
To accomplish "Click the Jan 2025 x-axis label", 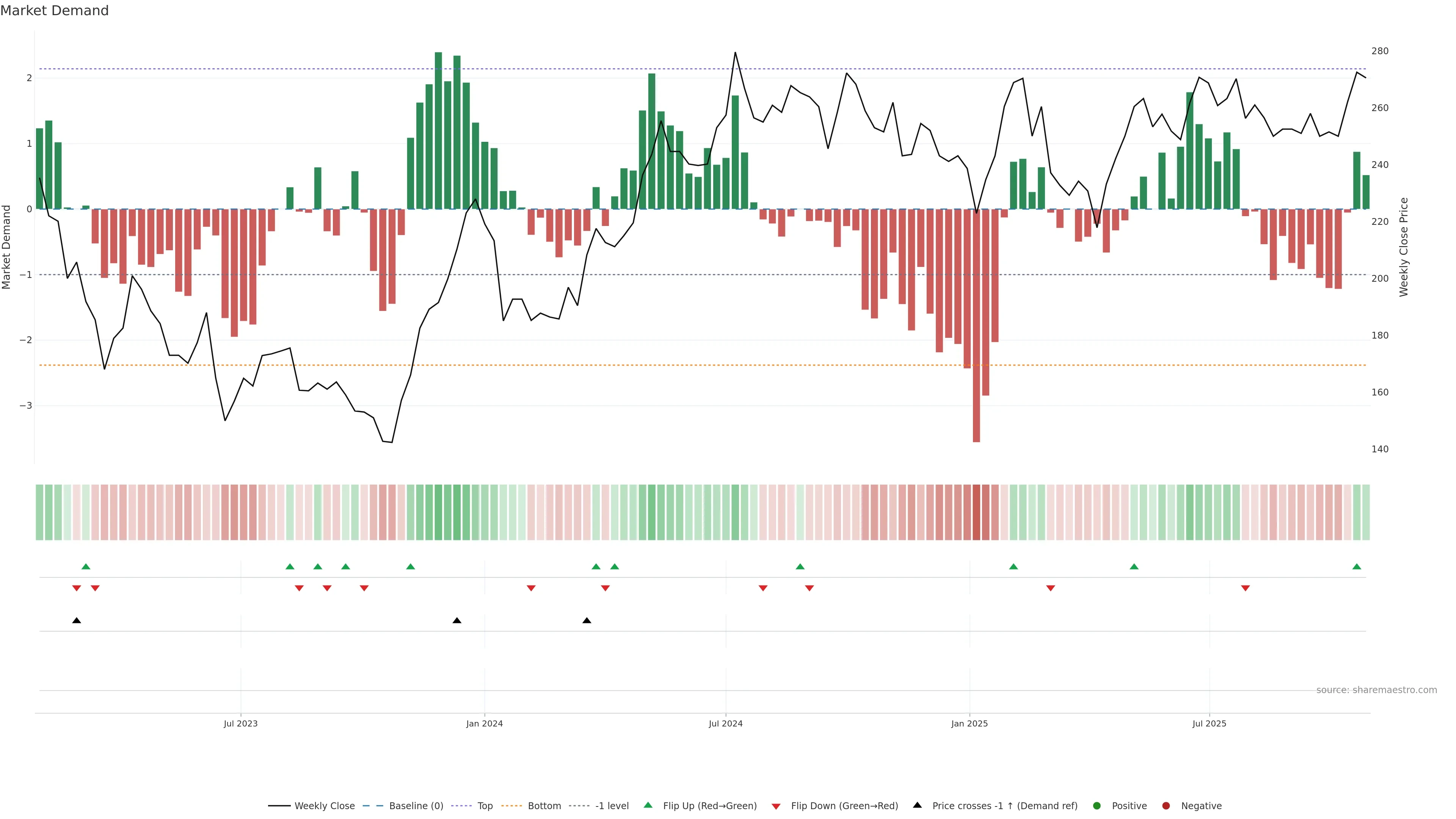I will pos(970,723).
